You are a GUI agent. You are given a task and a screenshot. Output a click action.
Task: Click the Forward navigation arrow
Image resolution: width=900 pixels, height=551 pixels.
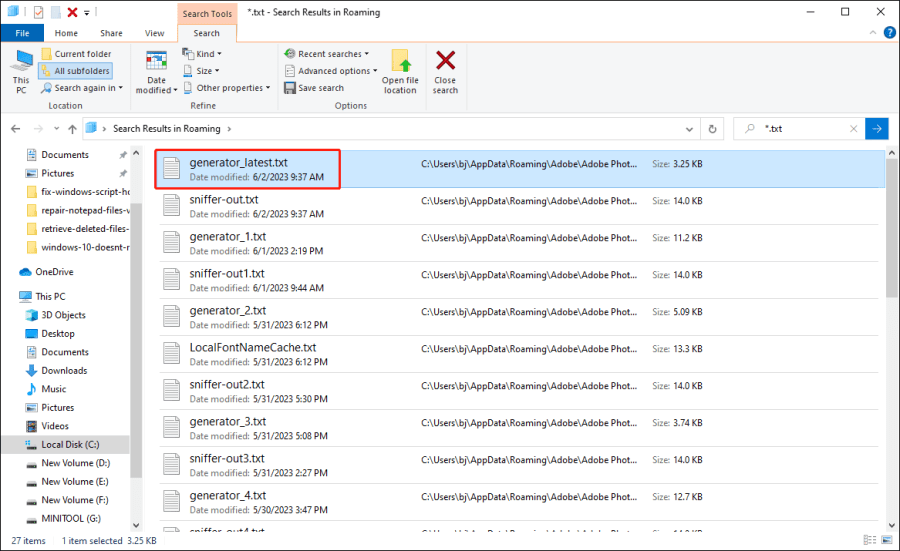coord(38,129)
